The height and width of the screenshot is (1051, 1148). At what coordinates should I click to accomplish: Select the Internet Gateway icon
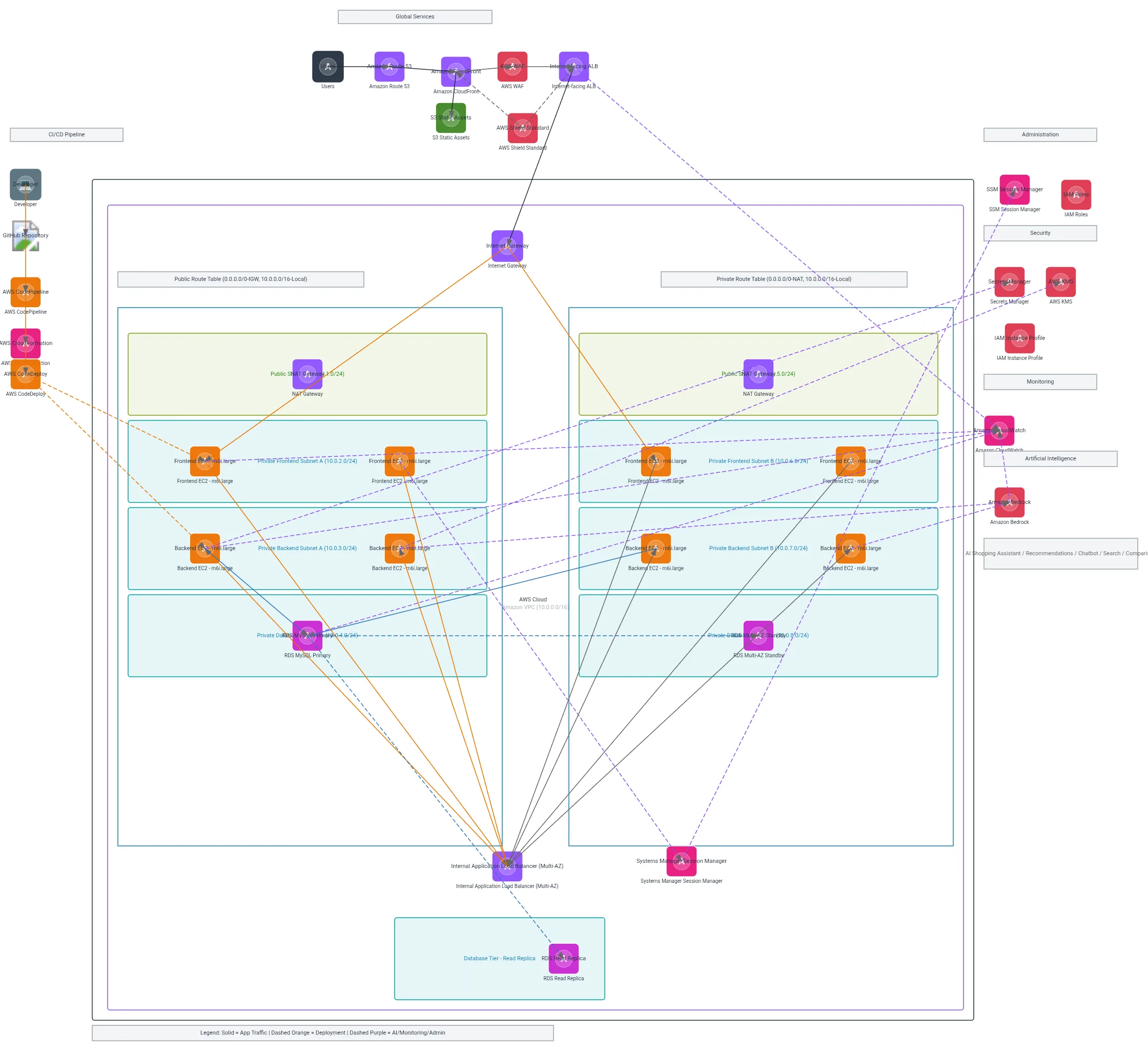point(507,246)
